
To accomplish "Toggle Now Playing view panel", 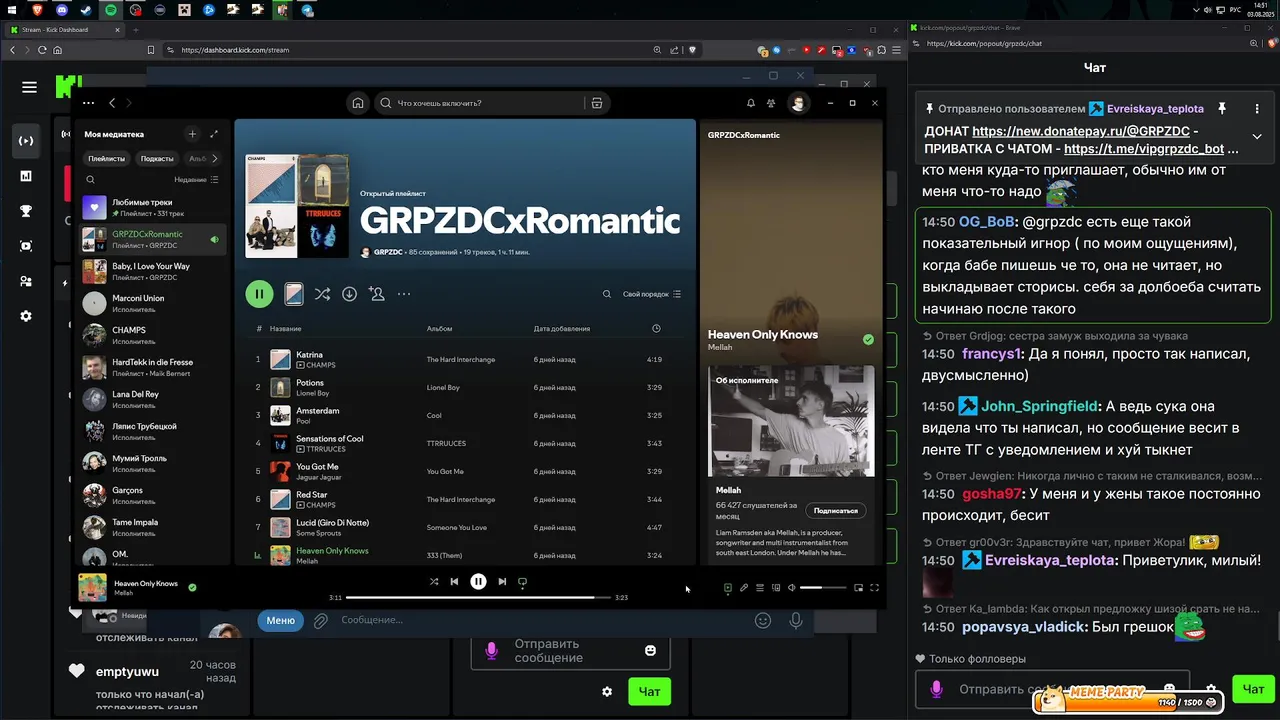I will [727, 588].
